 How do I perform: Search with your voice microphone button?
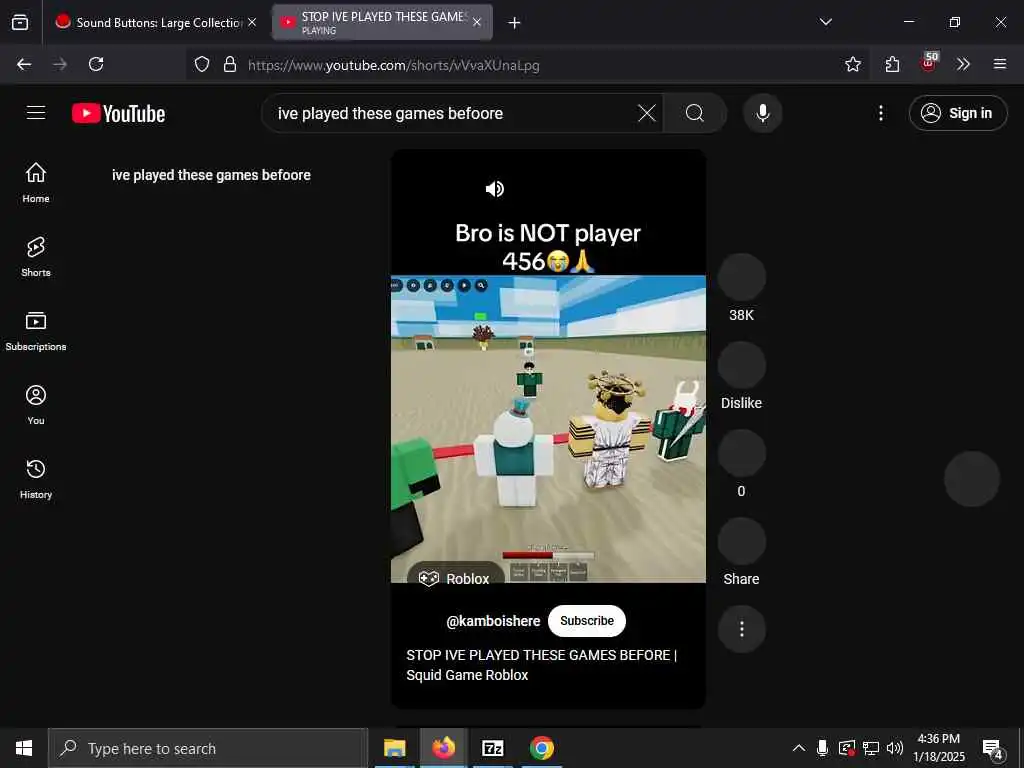pyautogui.click(x=762, y=113)
